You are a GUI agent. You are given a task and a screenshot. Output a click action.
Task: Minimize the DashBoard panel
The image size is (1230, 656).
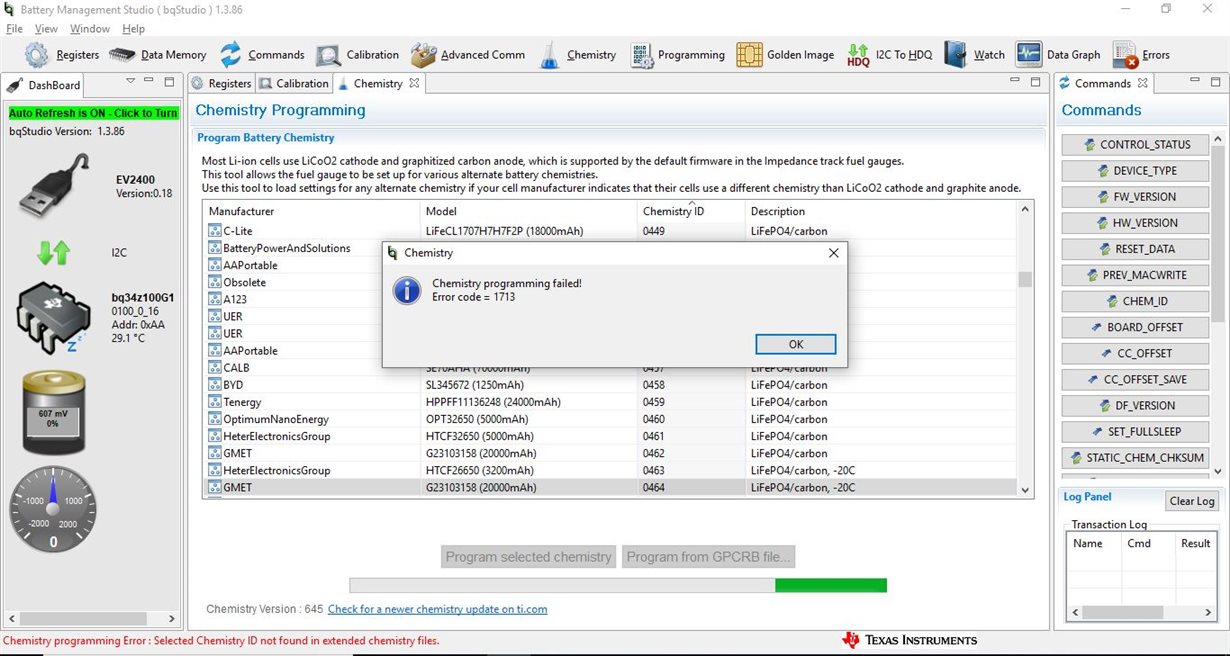click(149, 81)
